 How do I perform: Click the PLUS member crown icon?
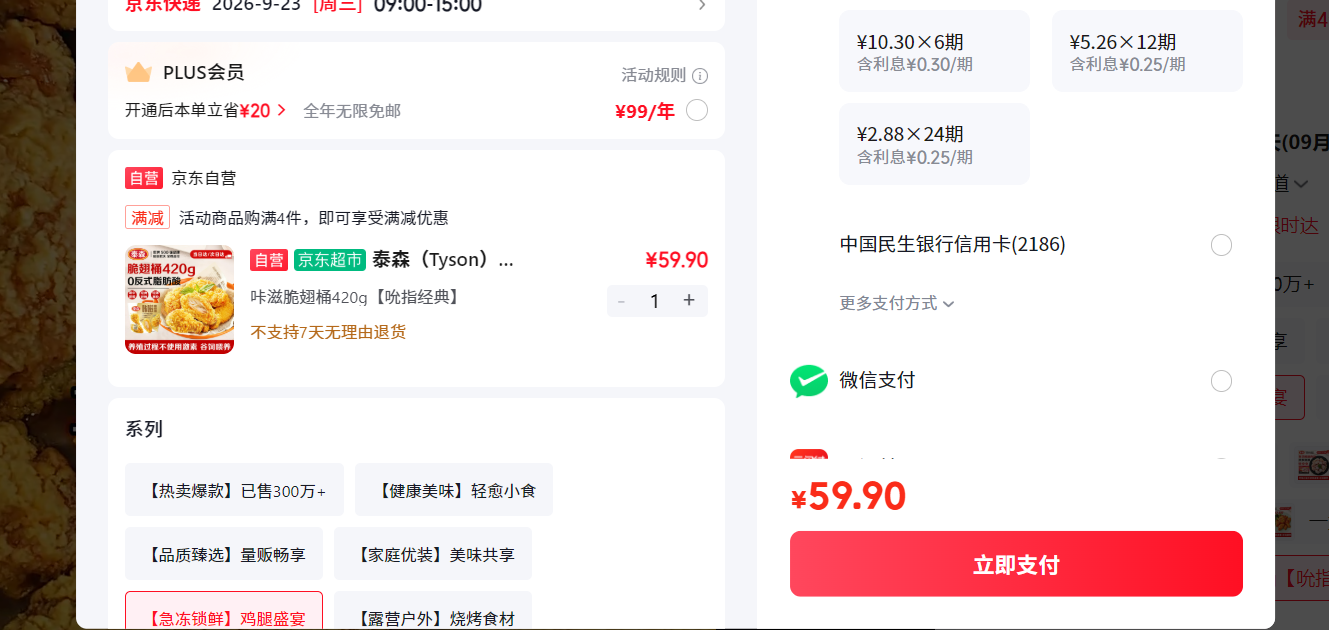pyautogui.click(x=138, y=72)
